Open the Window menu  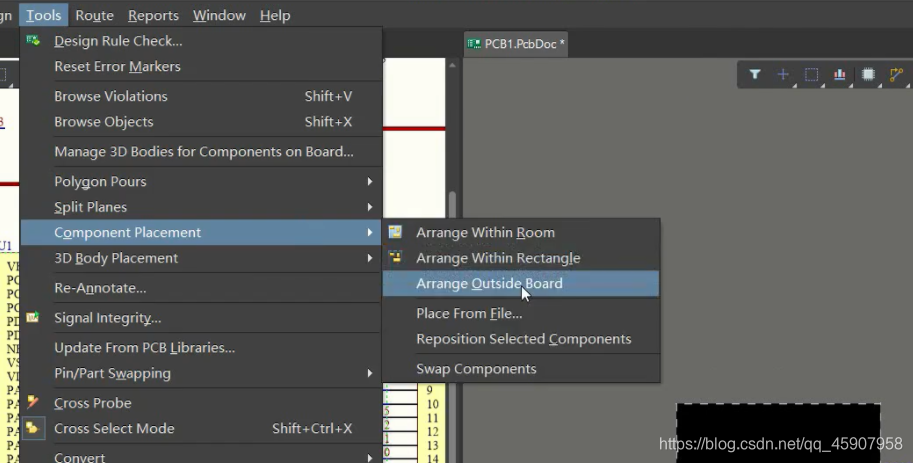[x=220, y=15]
